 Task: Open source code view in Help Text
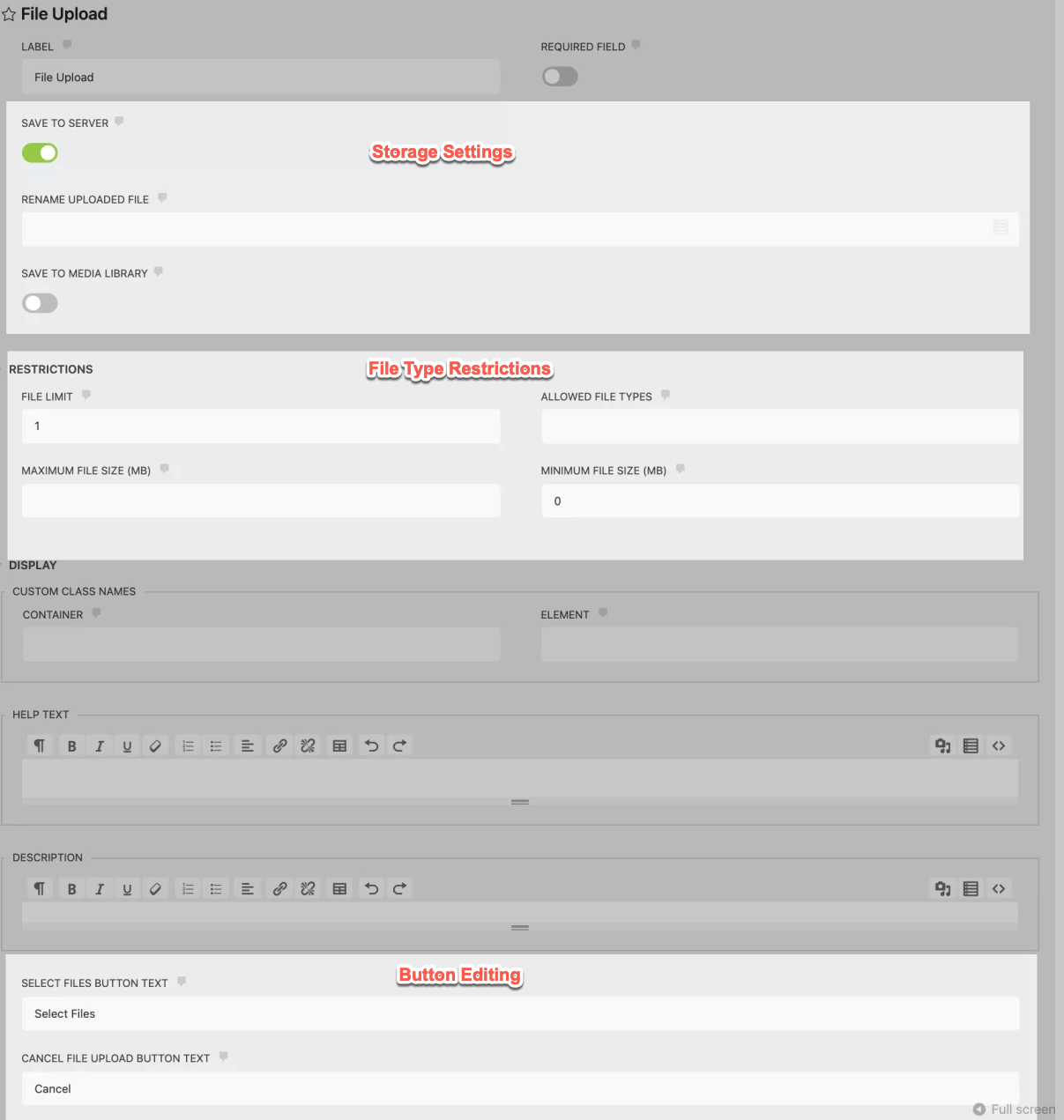pos(999,746)
